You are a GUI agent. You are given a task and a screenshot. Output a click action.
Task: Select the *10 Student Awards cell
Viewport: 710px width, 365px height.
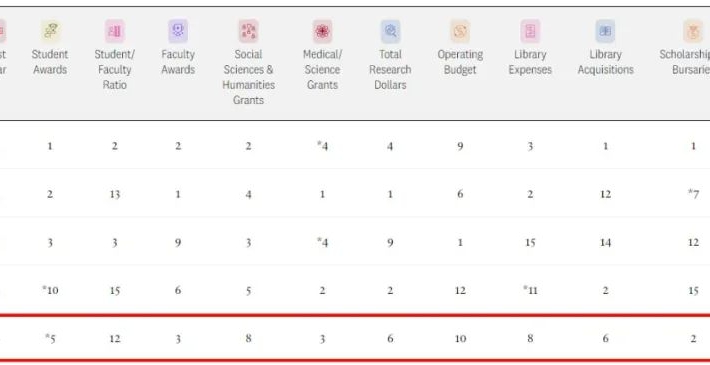point(50,290)
